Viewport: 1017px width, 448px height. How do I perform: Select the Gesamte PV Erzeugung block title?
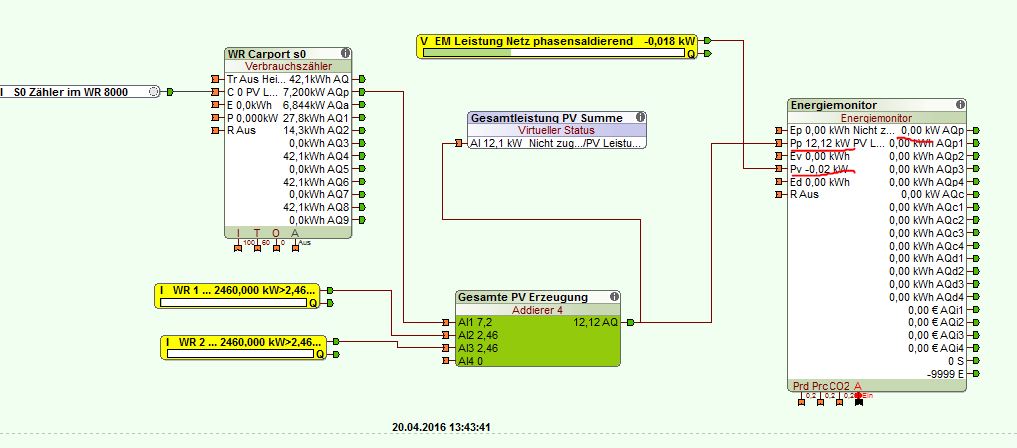click(523, 297)
